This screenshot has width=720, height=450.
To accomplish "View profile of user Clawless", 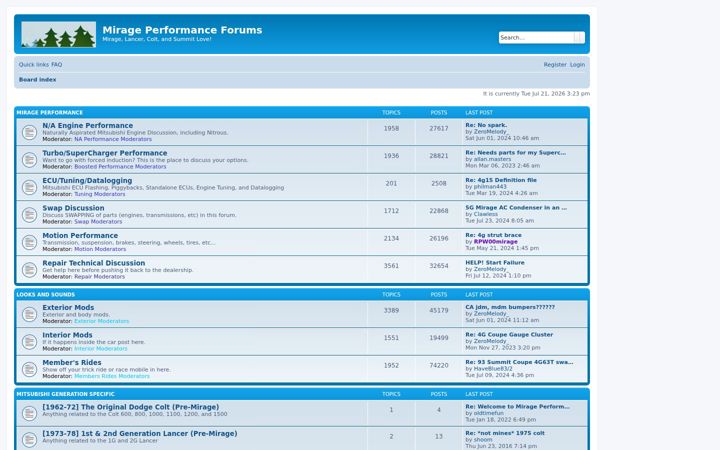I will tap(485, 214).
